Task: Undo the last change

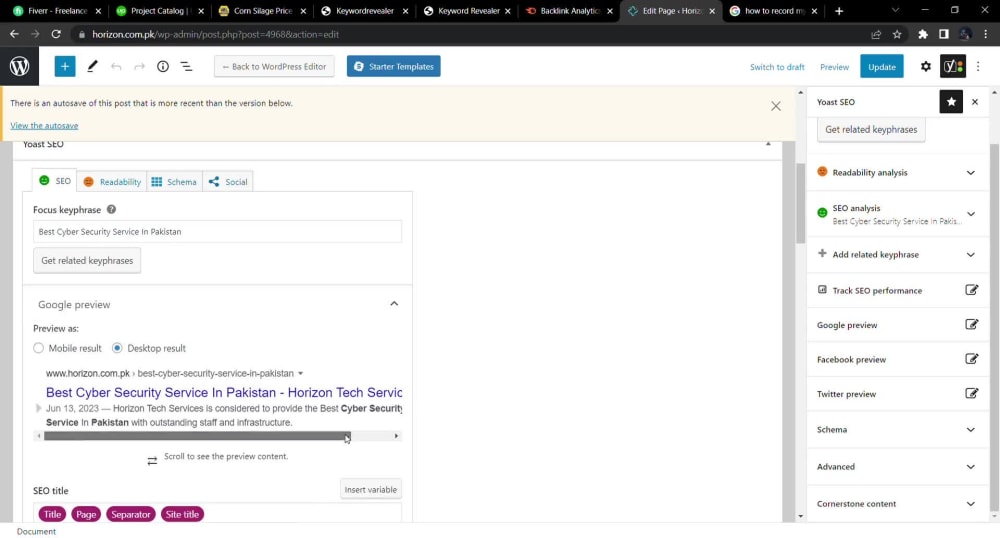Action: click(x=115, y=66)
